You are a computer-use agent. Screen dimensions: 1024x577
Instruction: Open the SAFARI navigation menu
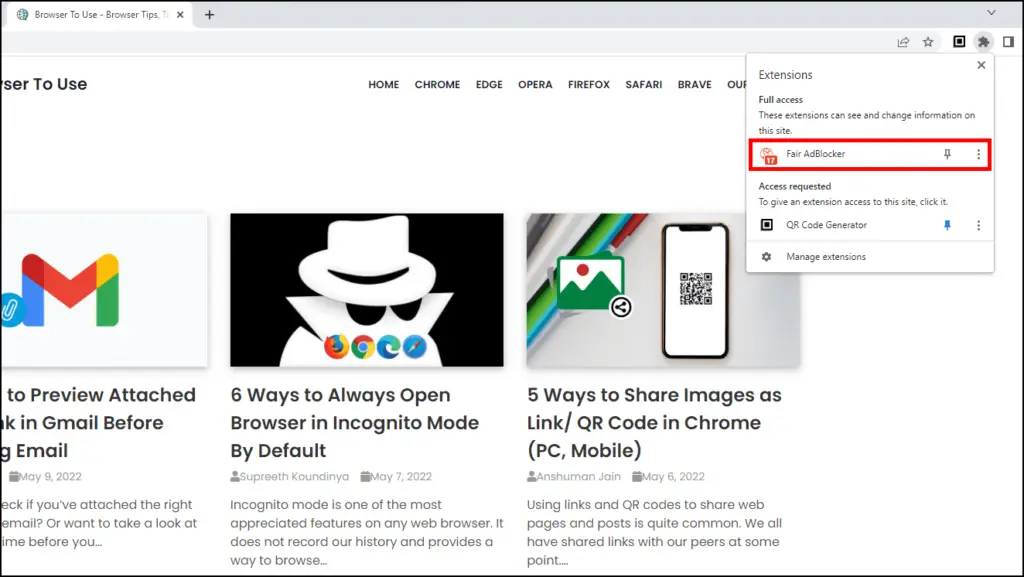click(643, 84)
